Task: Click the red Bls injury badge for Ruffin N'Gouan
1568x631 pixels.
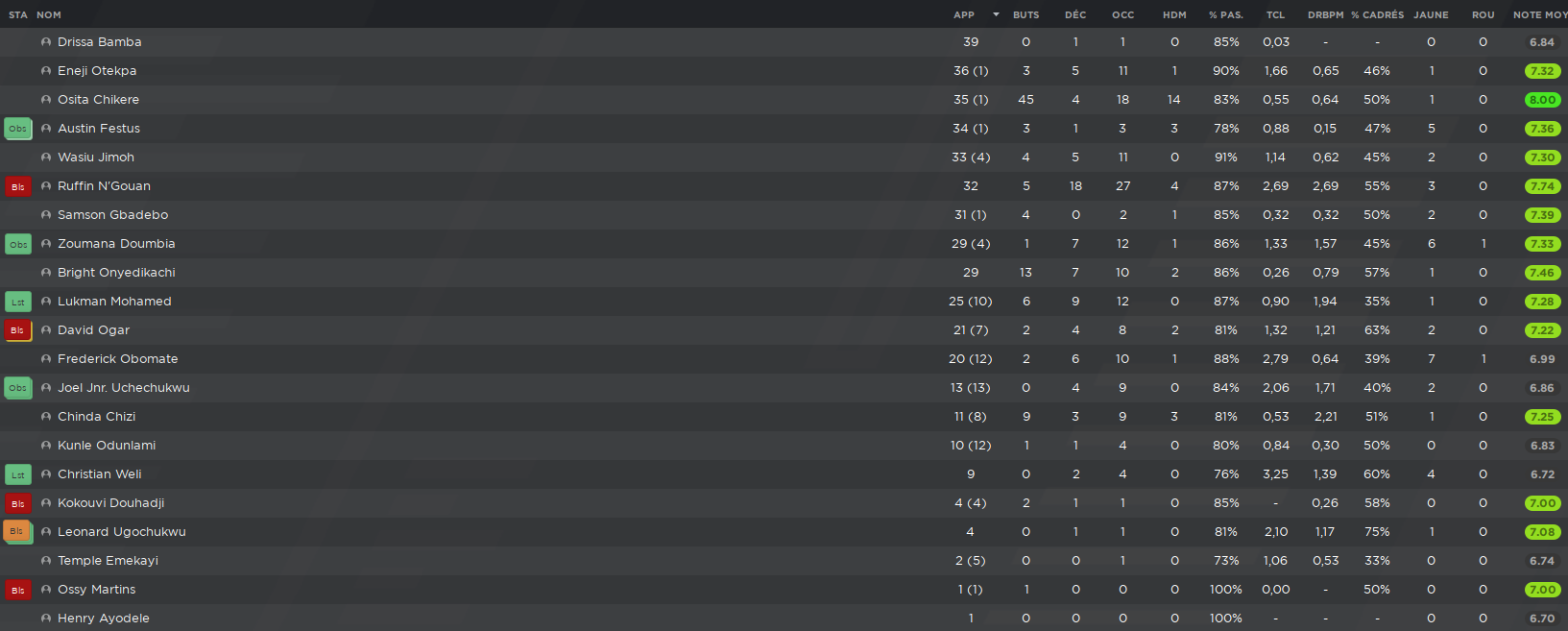Action: (x=18, y=186)
